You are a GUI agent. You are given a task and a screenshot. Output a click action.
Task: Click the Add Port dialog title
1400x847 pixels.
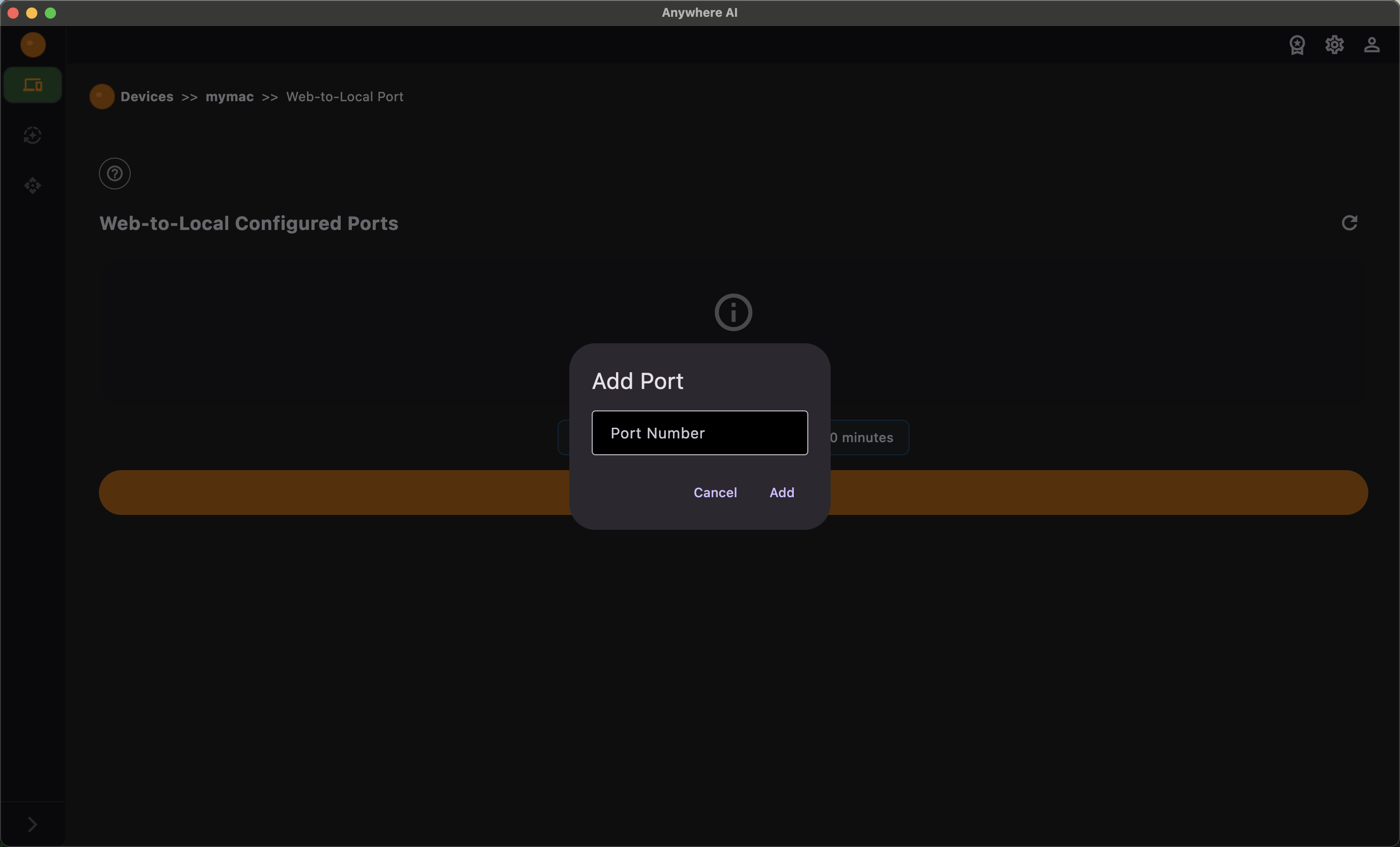coord(637,381)
